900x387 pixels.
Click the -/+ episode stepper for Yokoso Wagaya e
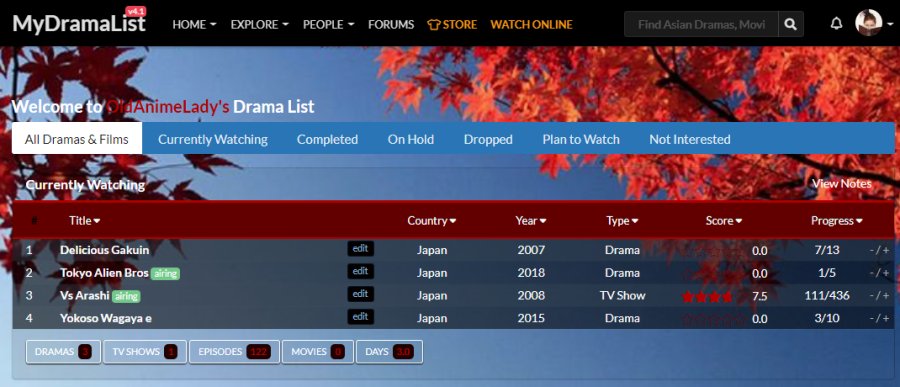click(x=879, y=319)
